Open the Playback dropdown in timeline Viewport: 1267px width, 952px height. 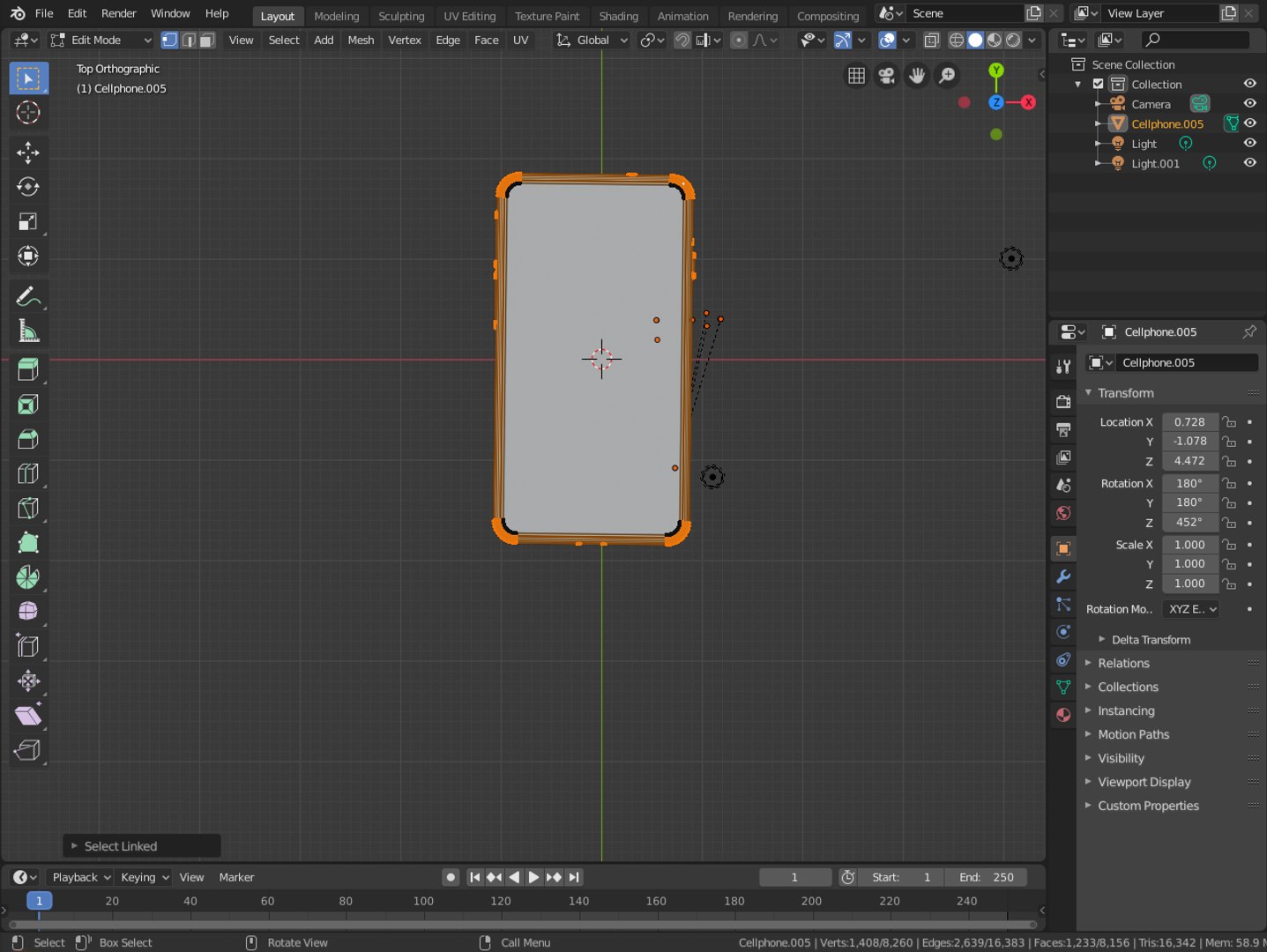[81, 877]
